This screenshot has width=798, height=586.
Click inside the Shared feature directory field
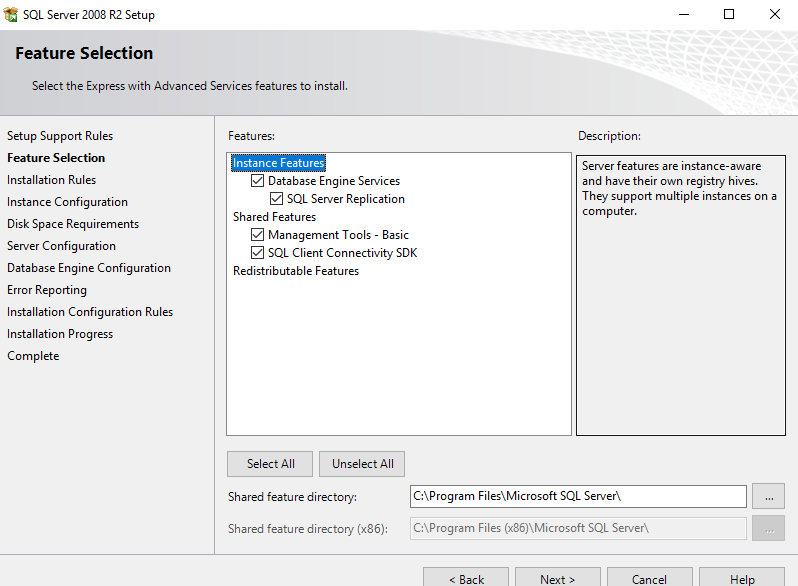click(x=578, y=496)
